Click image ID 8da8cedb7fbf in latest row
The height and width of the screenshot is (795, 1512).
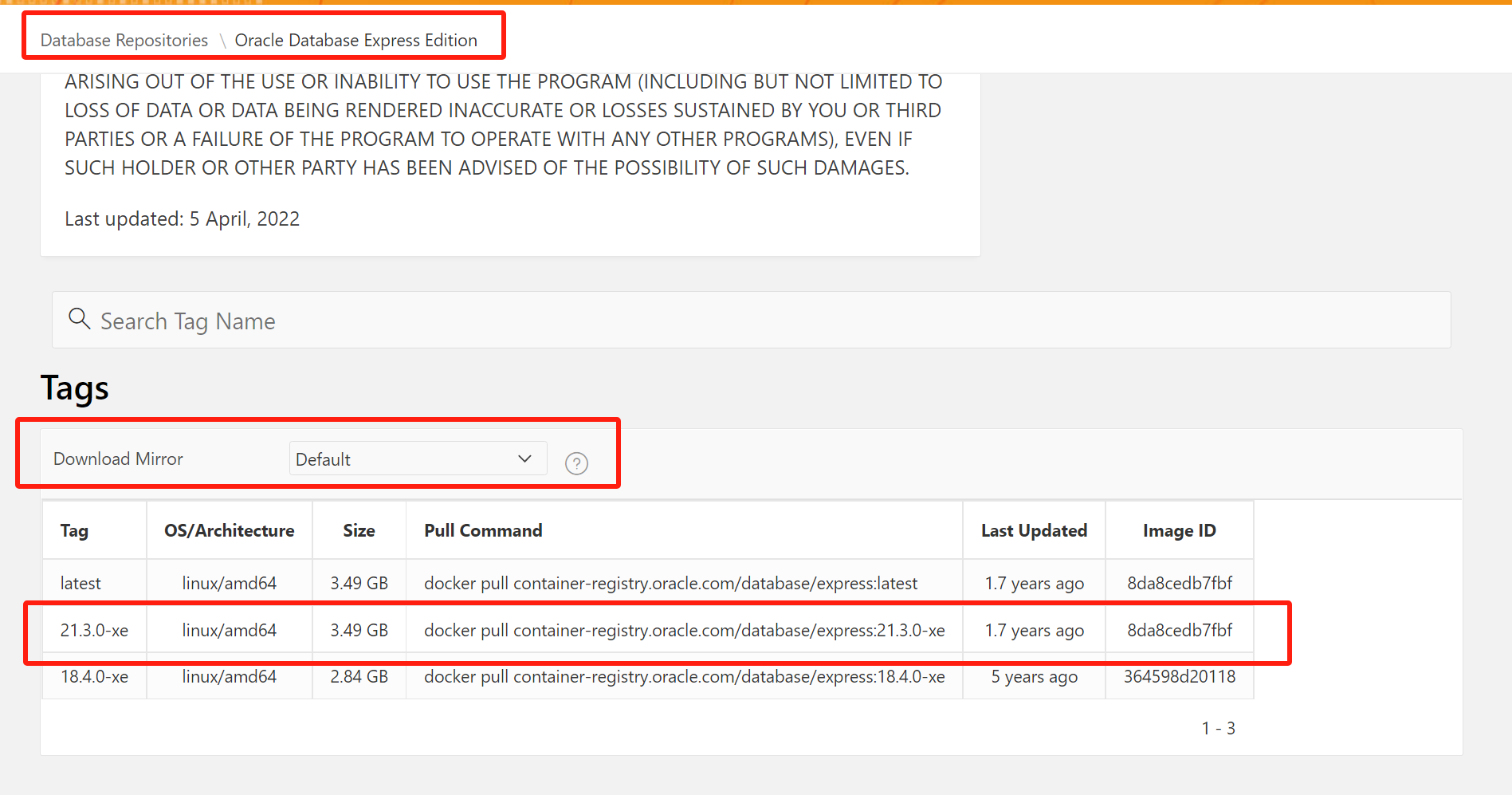(1179, 584)
